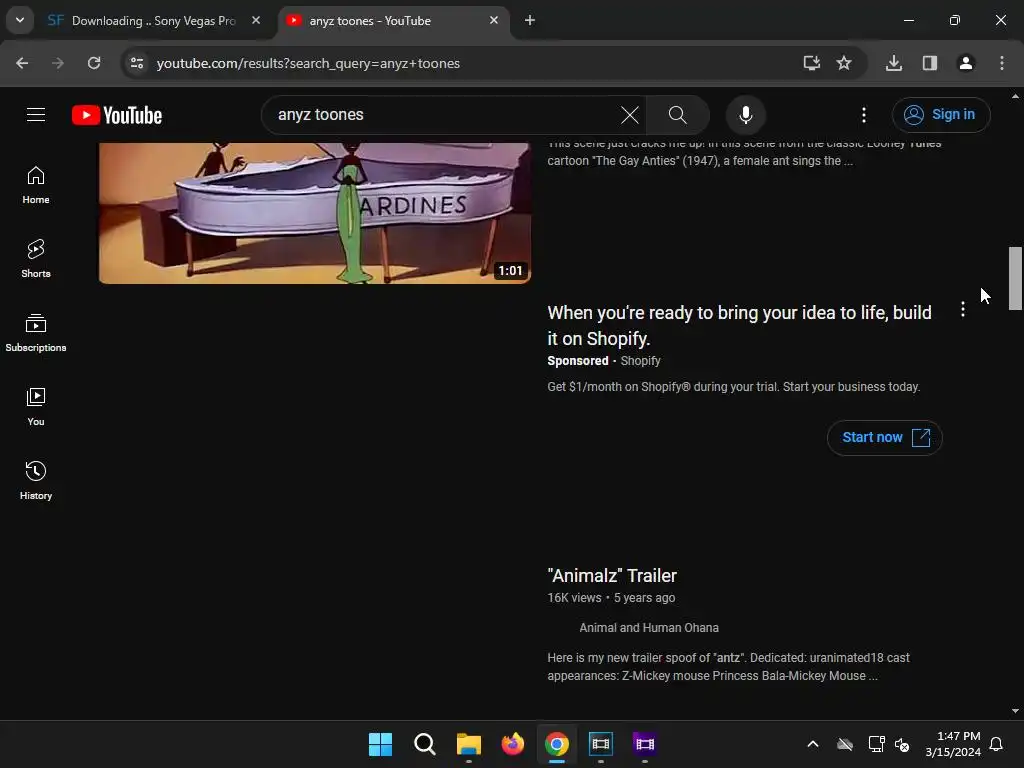Open Subscriptions in the sidebar
The height and width of the screenshot is (768, 1024).
36,332
